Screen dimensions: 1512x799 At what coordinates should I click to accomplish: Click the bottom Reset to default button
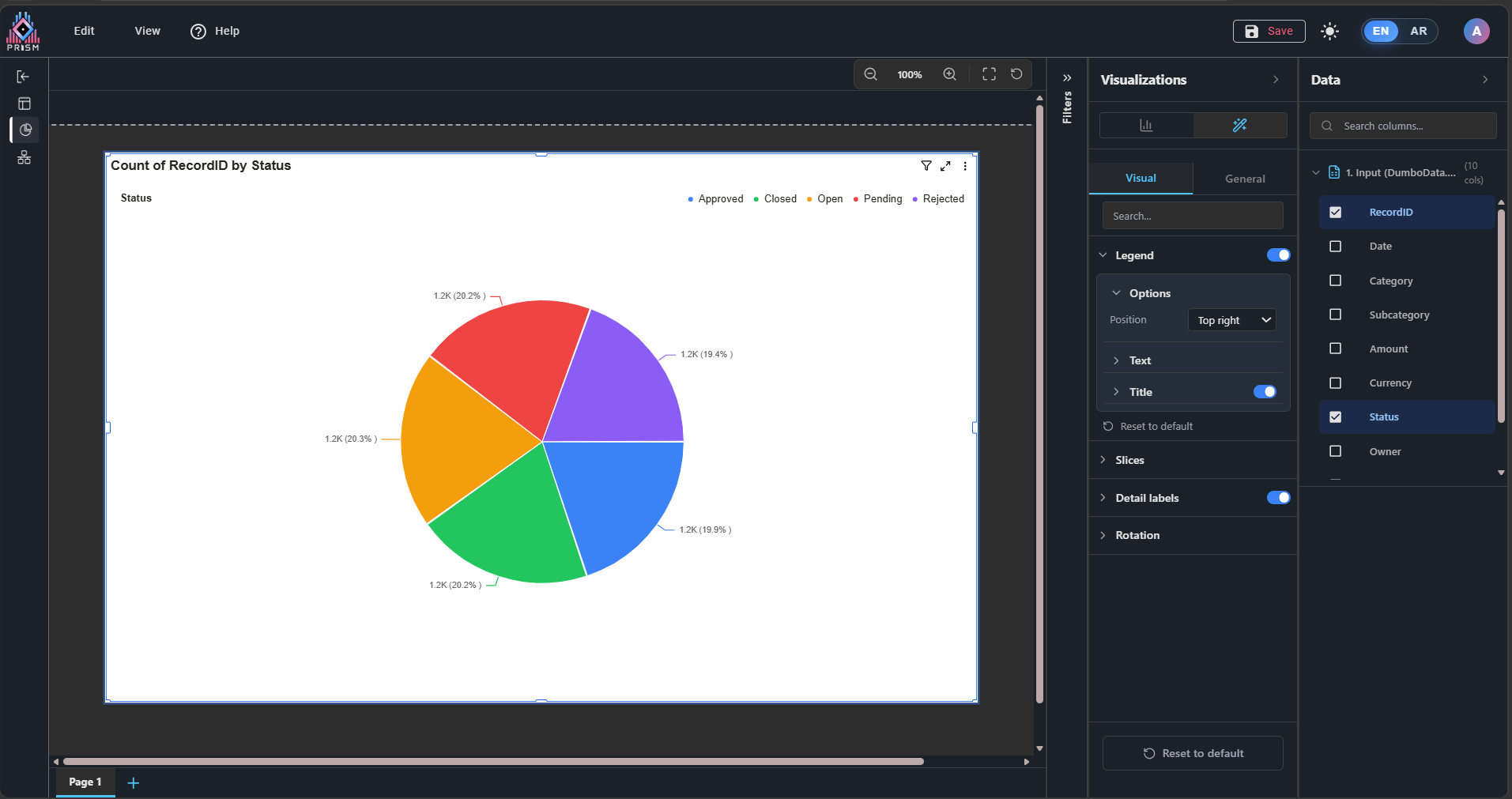pos(1192,753)
